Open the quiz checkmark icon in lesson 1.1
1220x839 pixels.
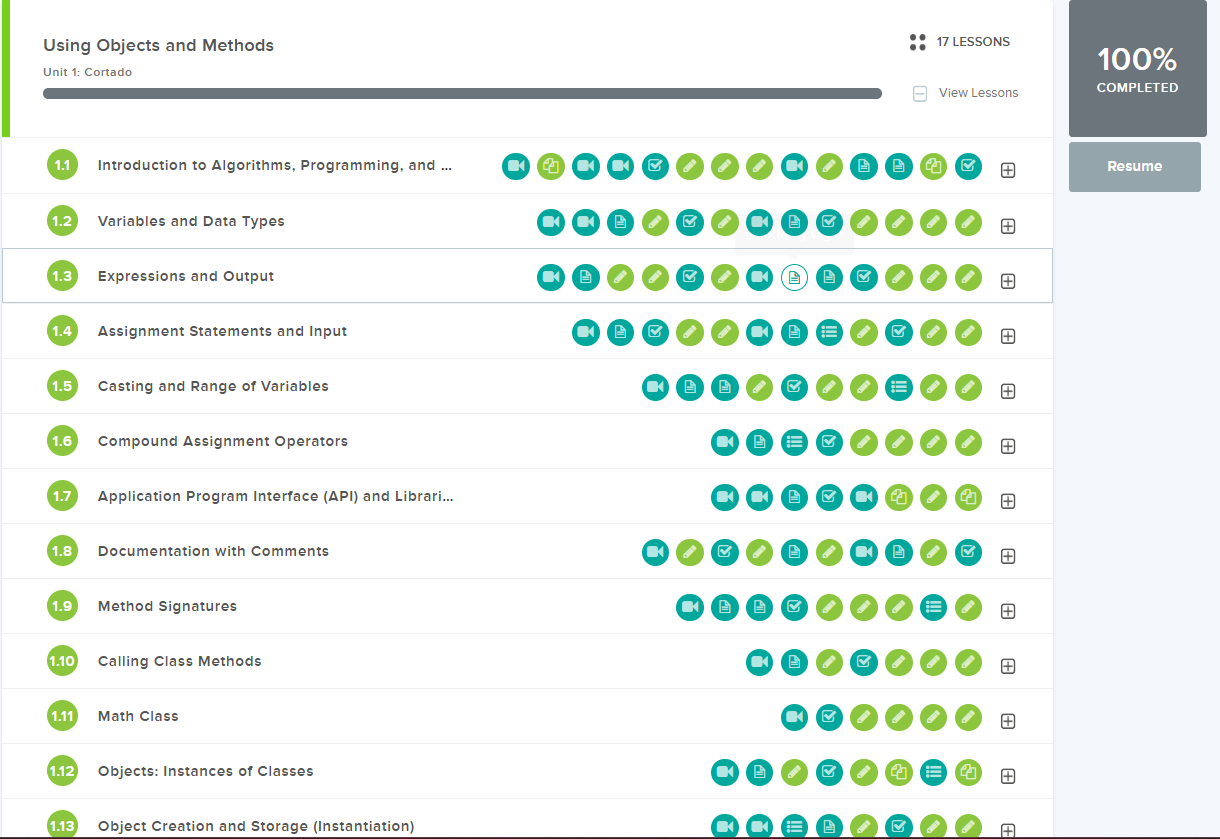tap(655, 166)
